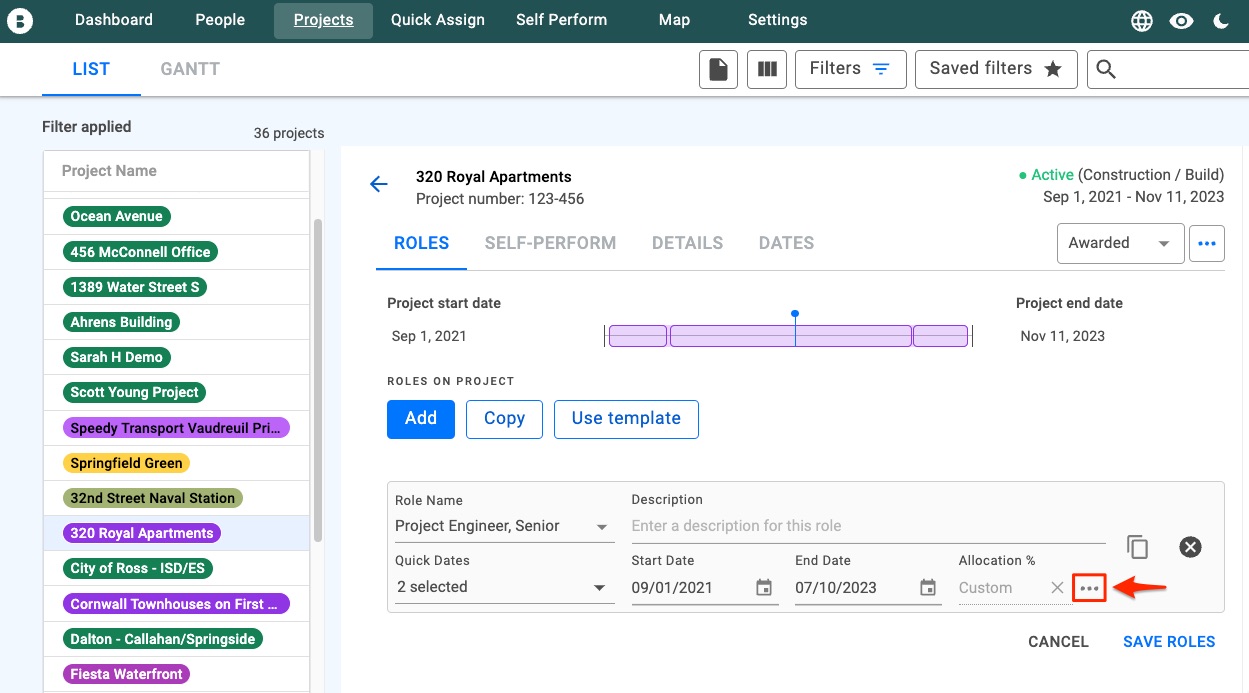Screen dimensions: 1249x693
Task: Open Saved filters list
Action: click(x=996, y=69)
